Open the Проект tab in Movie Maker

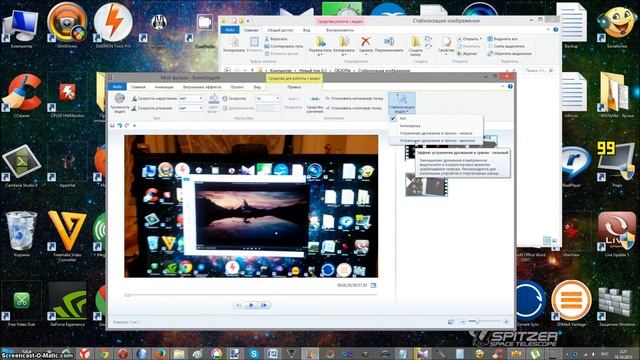[x=237, y=87]
